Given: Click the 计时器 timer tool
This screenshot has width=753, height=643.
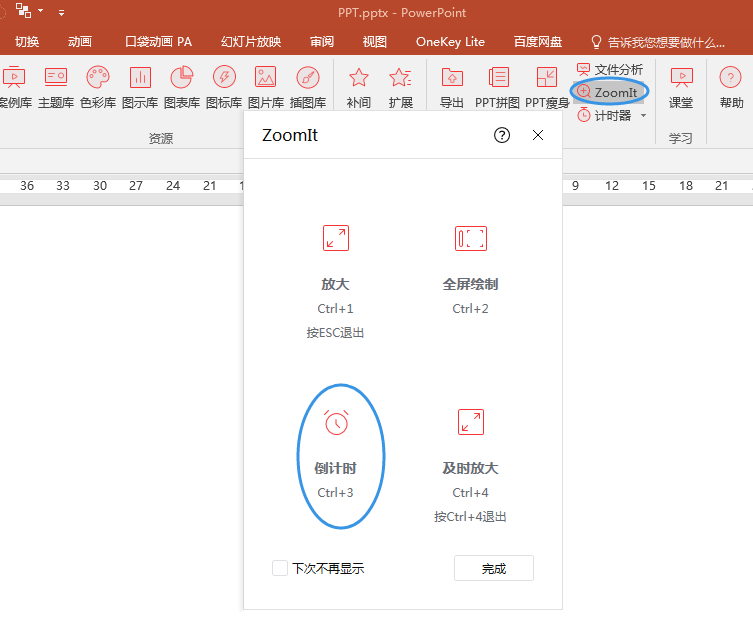Looking at the screenshot, I should tap(604, 115).
